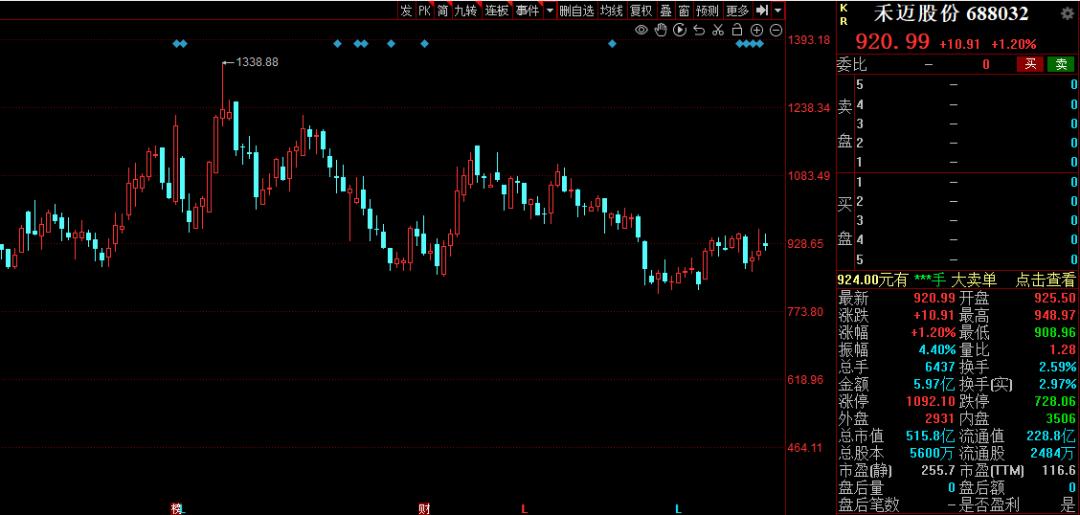
Task: Toggle the 均线 moving average button
Action: tap(611, 10)
